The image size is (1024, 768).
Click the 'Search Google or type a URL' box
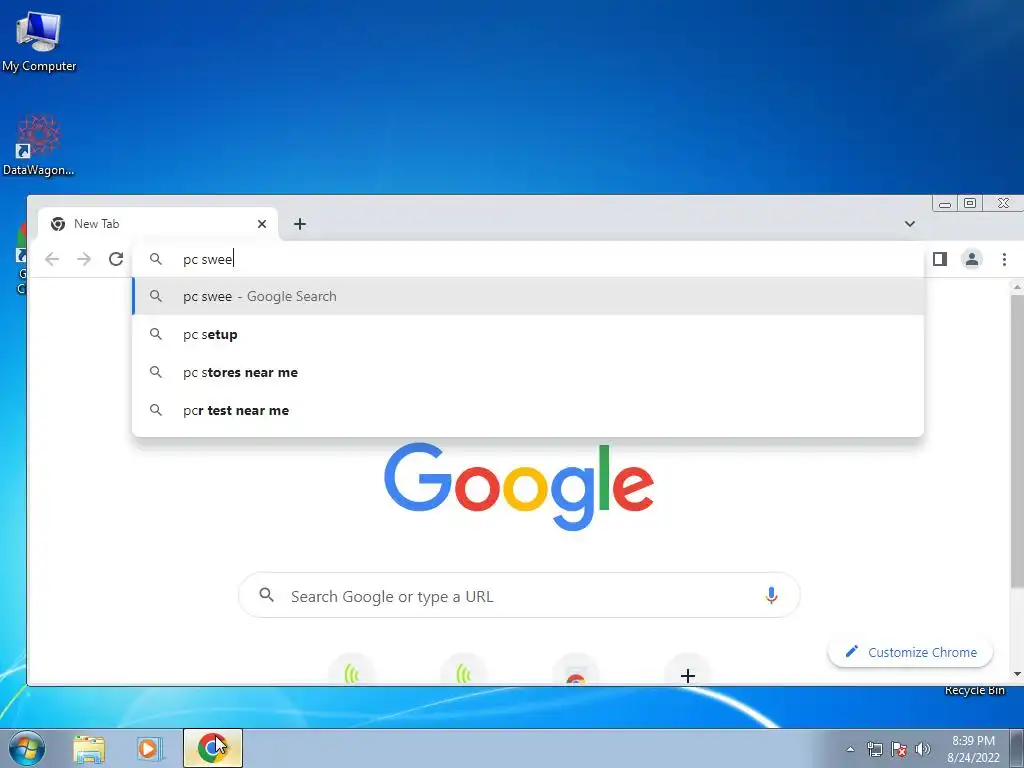click(x=519, y=596)
